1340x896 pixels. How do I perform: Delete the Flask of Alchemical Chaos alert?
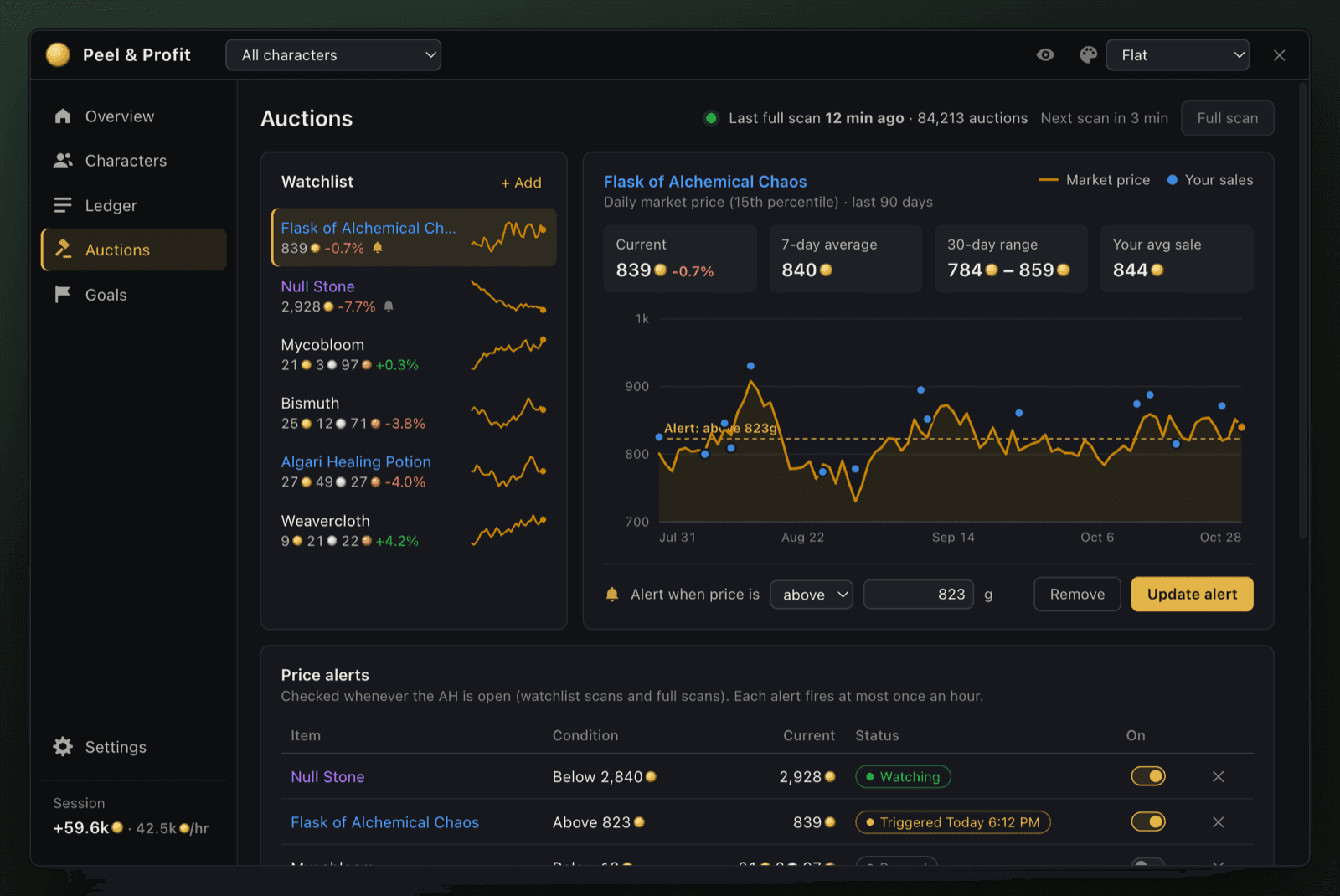[x=1219, y=822]
